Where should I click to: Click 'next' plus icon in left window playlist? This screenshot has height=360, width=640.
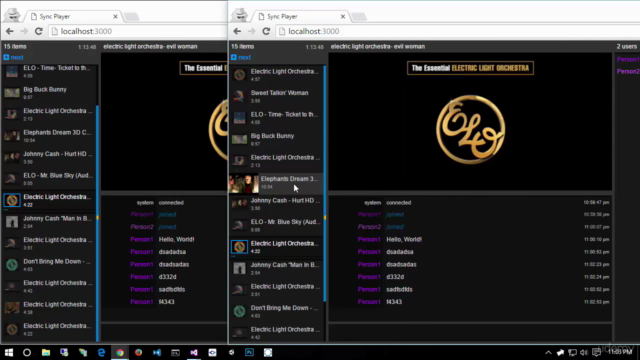click(6, 58)
